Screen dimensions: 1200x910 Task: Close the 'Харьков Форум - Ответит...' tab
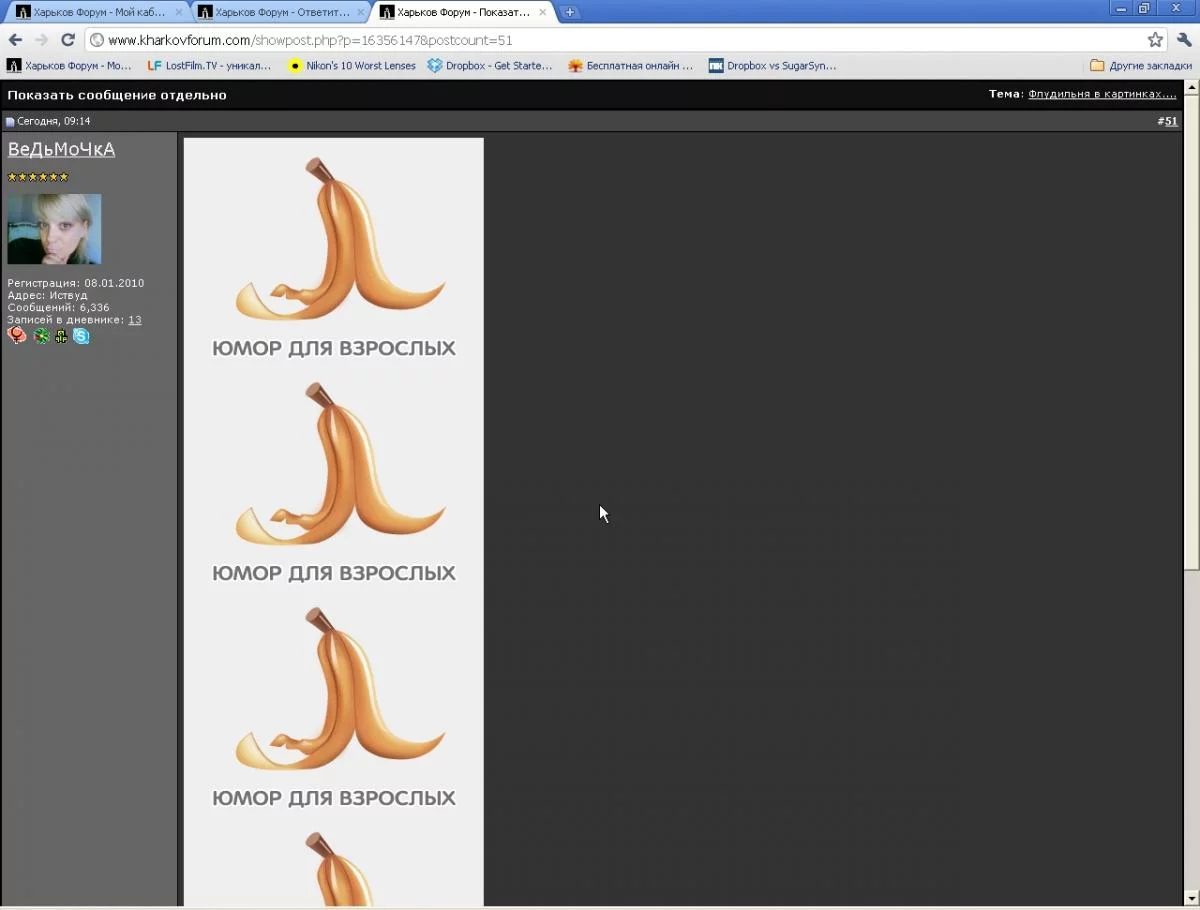[361, 12]
